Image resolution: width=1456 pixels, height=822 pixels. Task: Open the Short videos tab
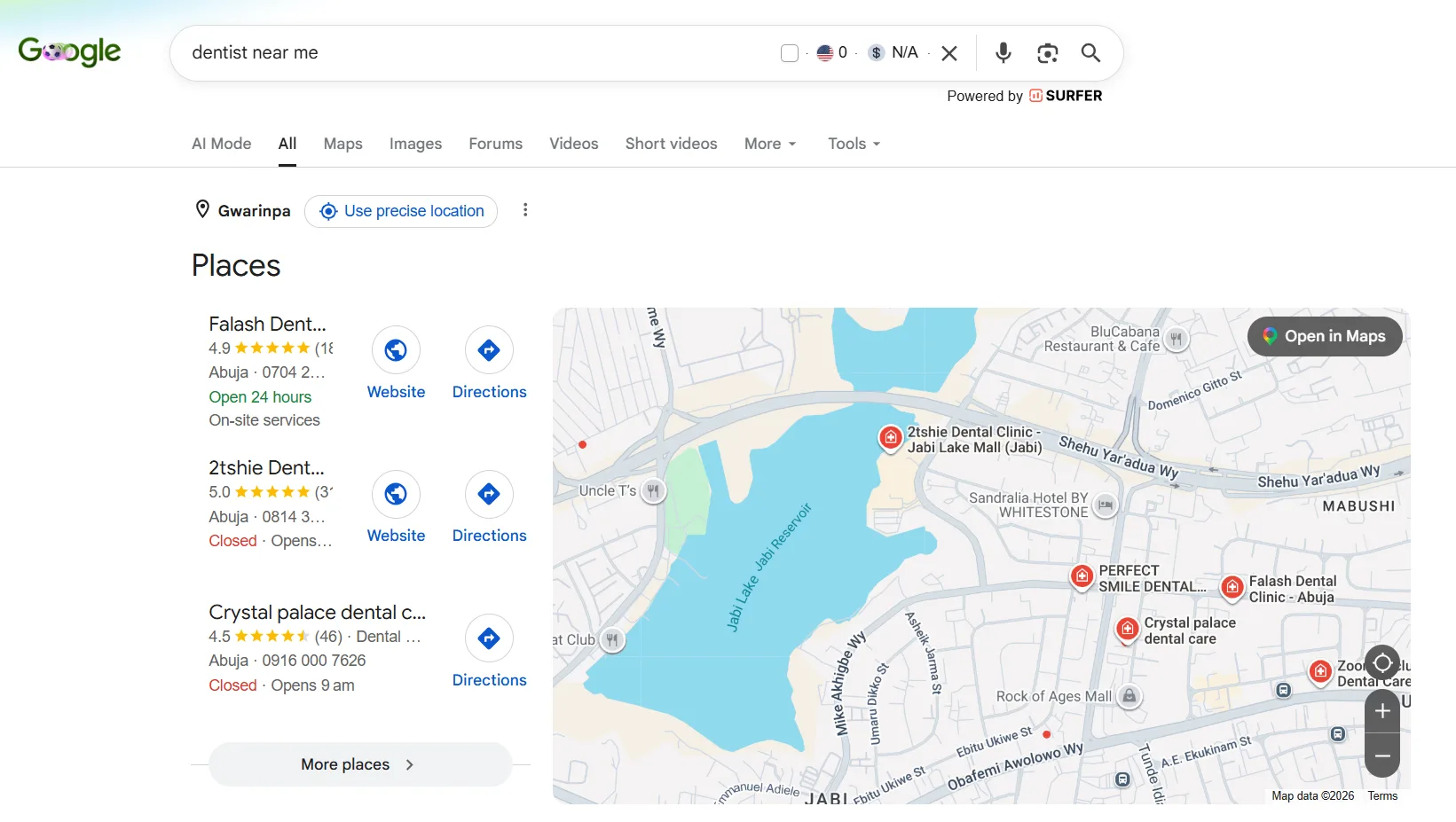coord(672,144)
